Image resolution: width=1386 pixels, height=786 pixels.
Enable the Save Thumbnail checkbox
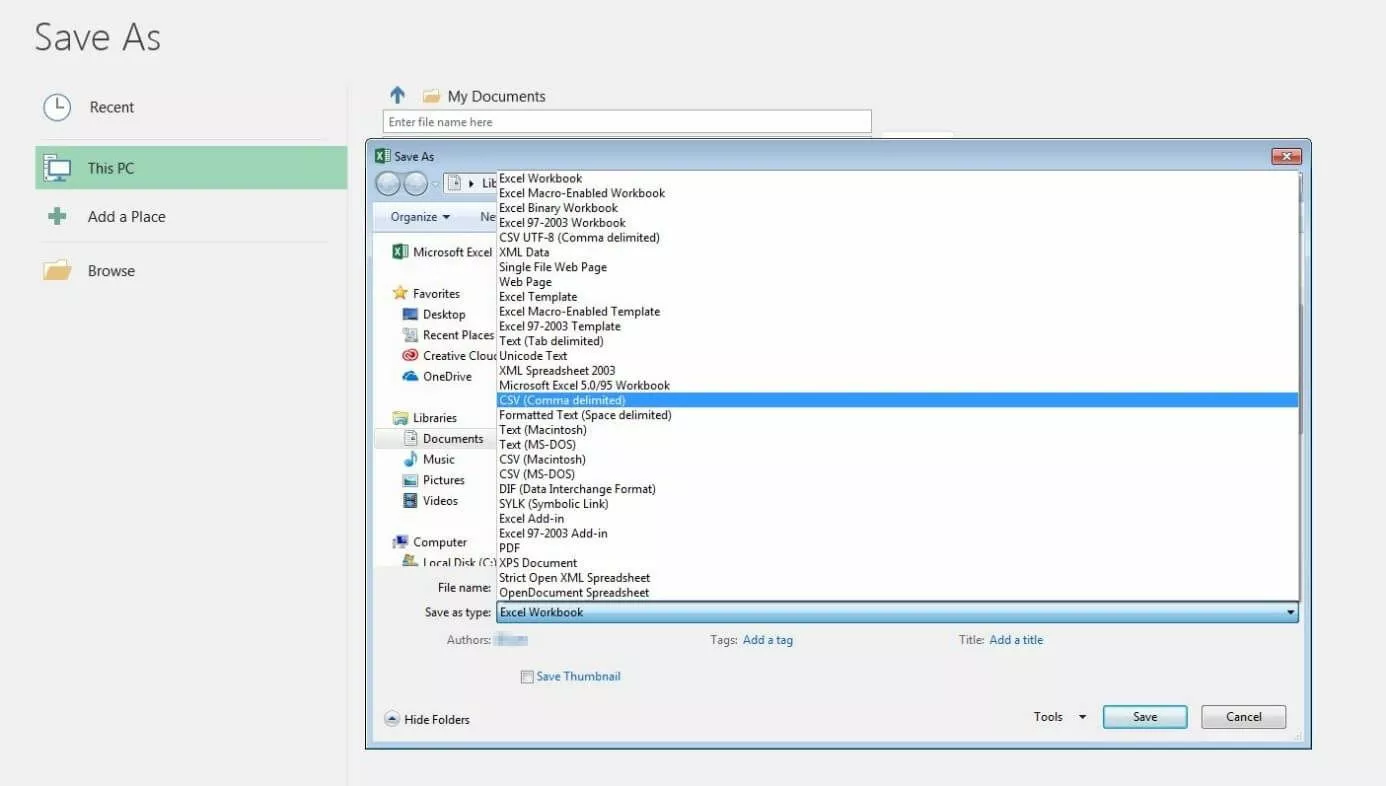pos(527,676)
